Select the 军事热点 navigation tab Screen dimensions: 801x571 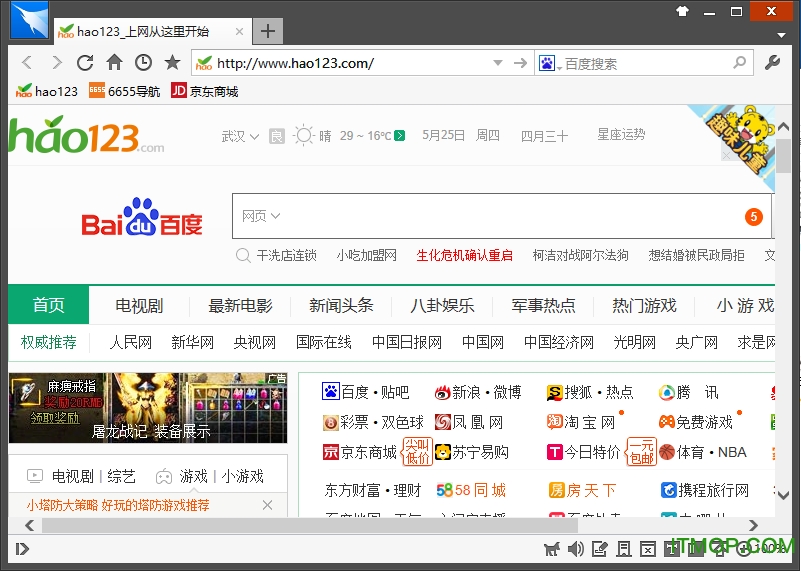coord(544,305)
